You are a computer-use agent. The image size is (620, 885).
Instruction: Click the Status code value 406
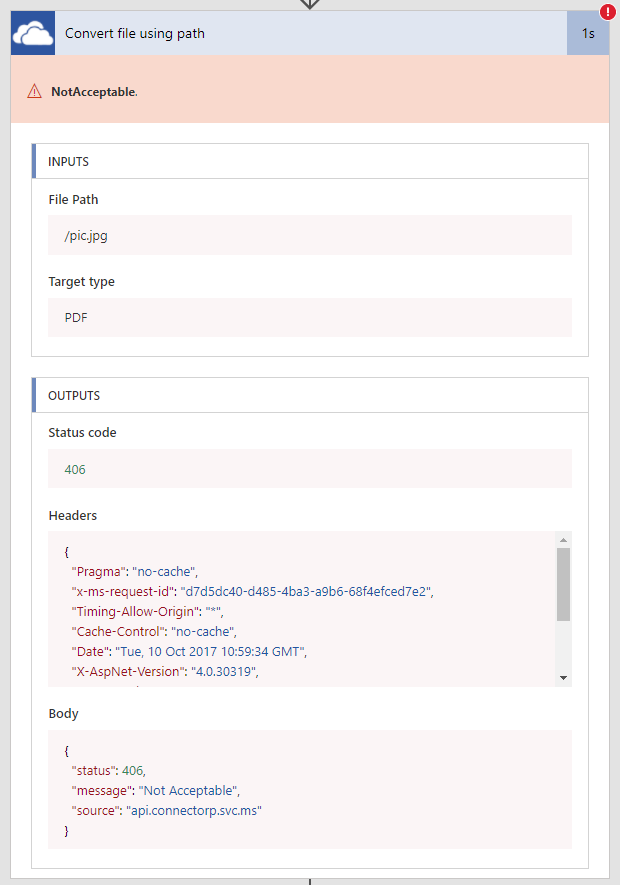(310, 468)
